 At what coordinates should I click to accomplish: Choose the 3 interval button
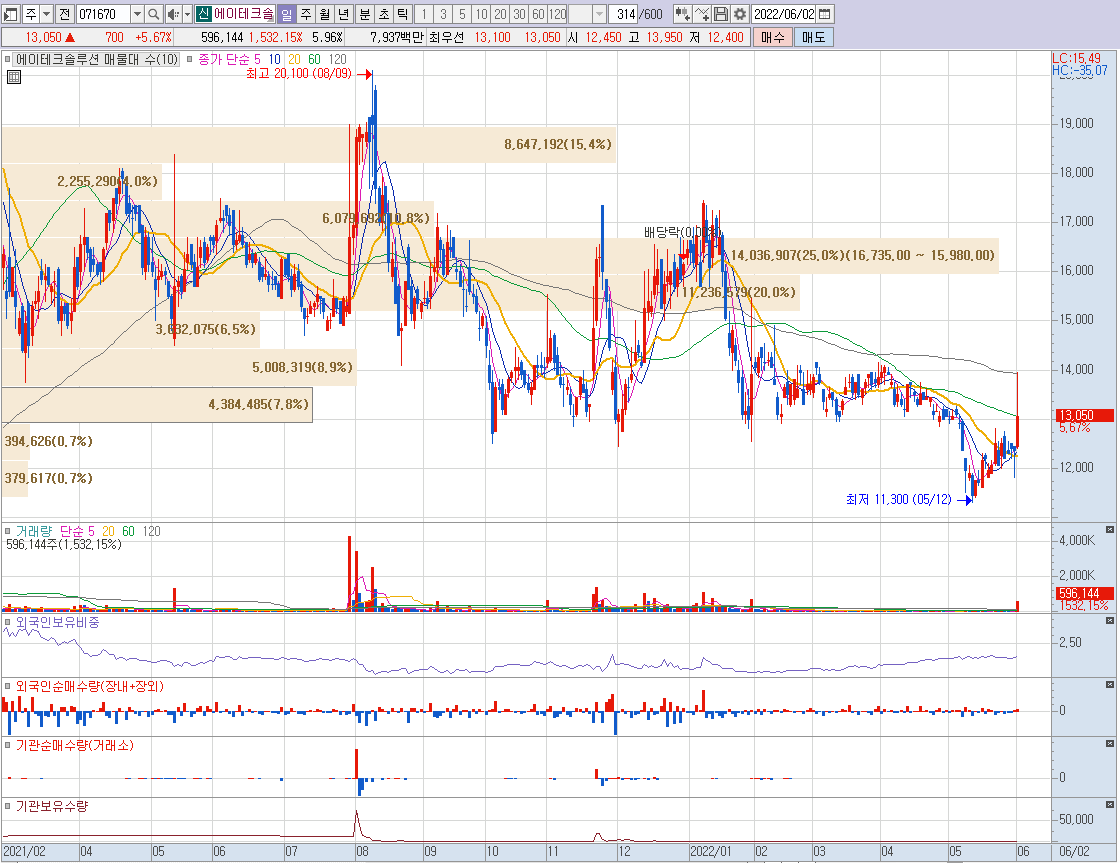point(443,14)
